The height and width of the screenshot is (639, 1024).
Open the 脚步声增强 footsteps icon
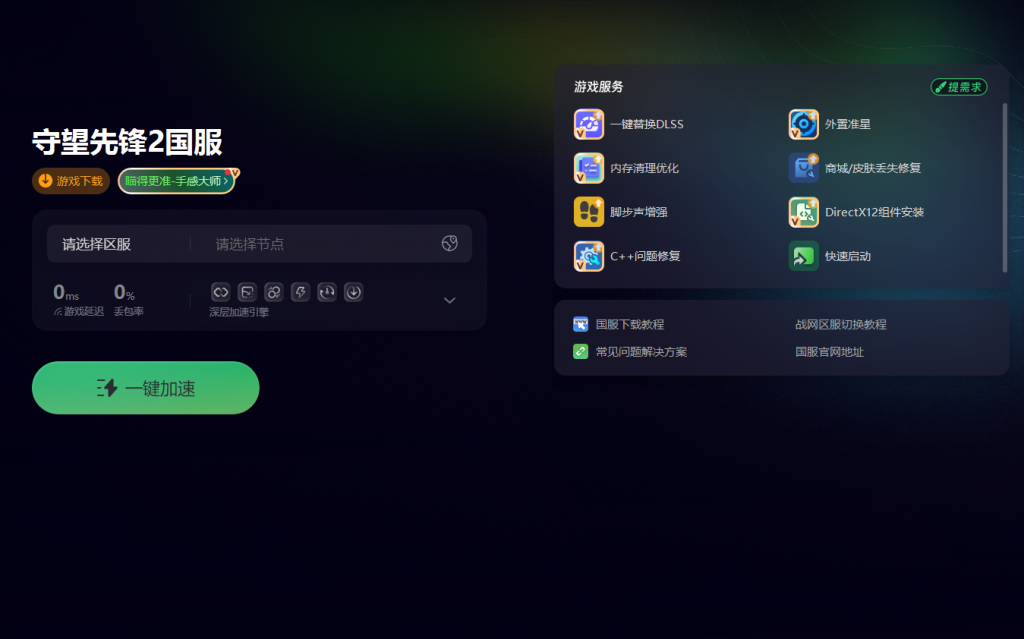tap(588, 212)
